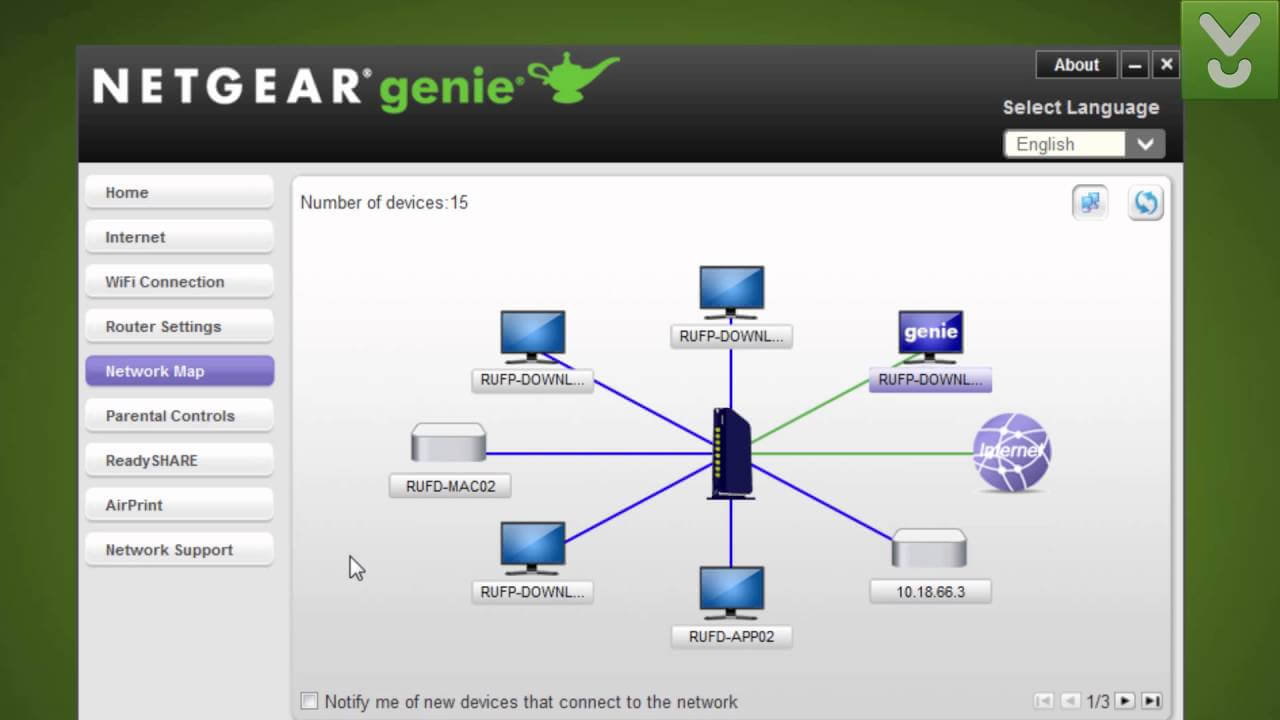
Task: Open the Router Settings menu
Action: [179, 326]
